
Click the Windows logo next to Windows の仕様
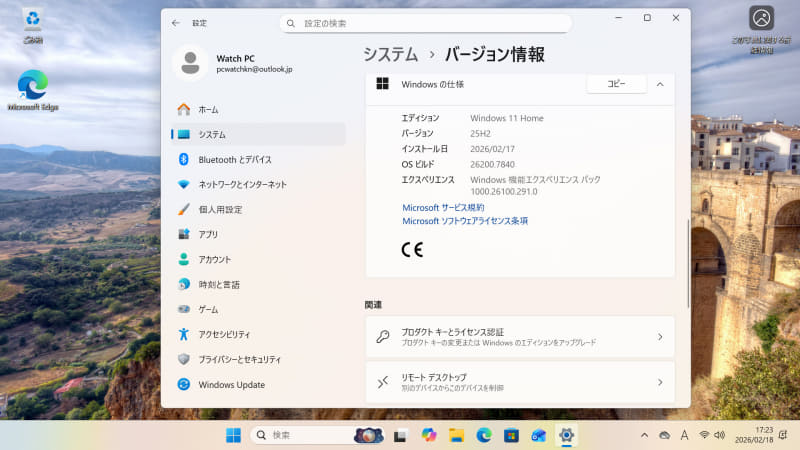pos(383,84)
